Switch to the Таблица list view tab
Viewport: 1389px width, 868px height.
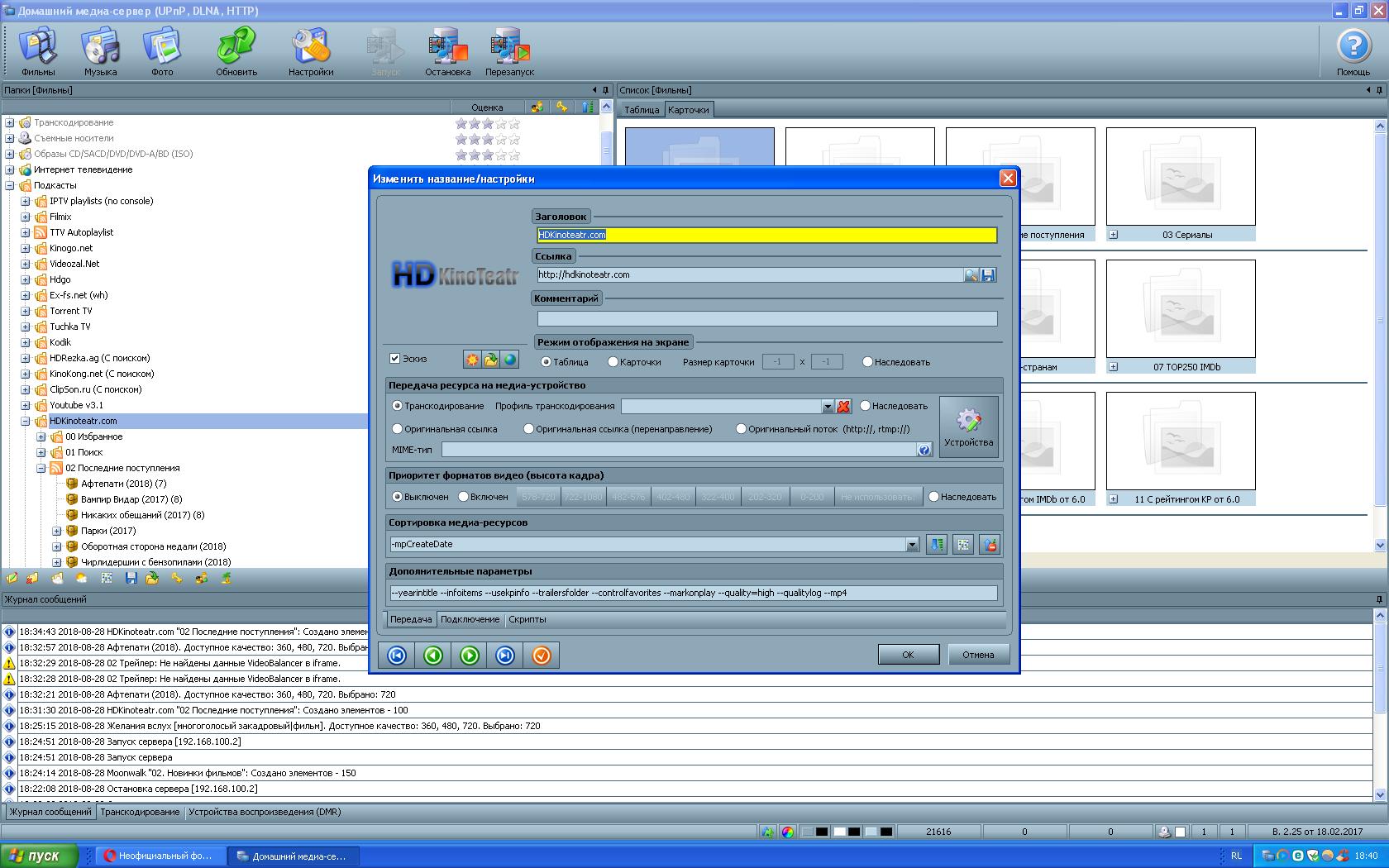pos(642,110)
